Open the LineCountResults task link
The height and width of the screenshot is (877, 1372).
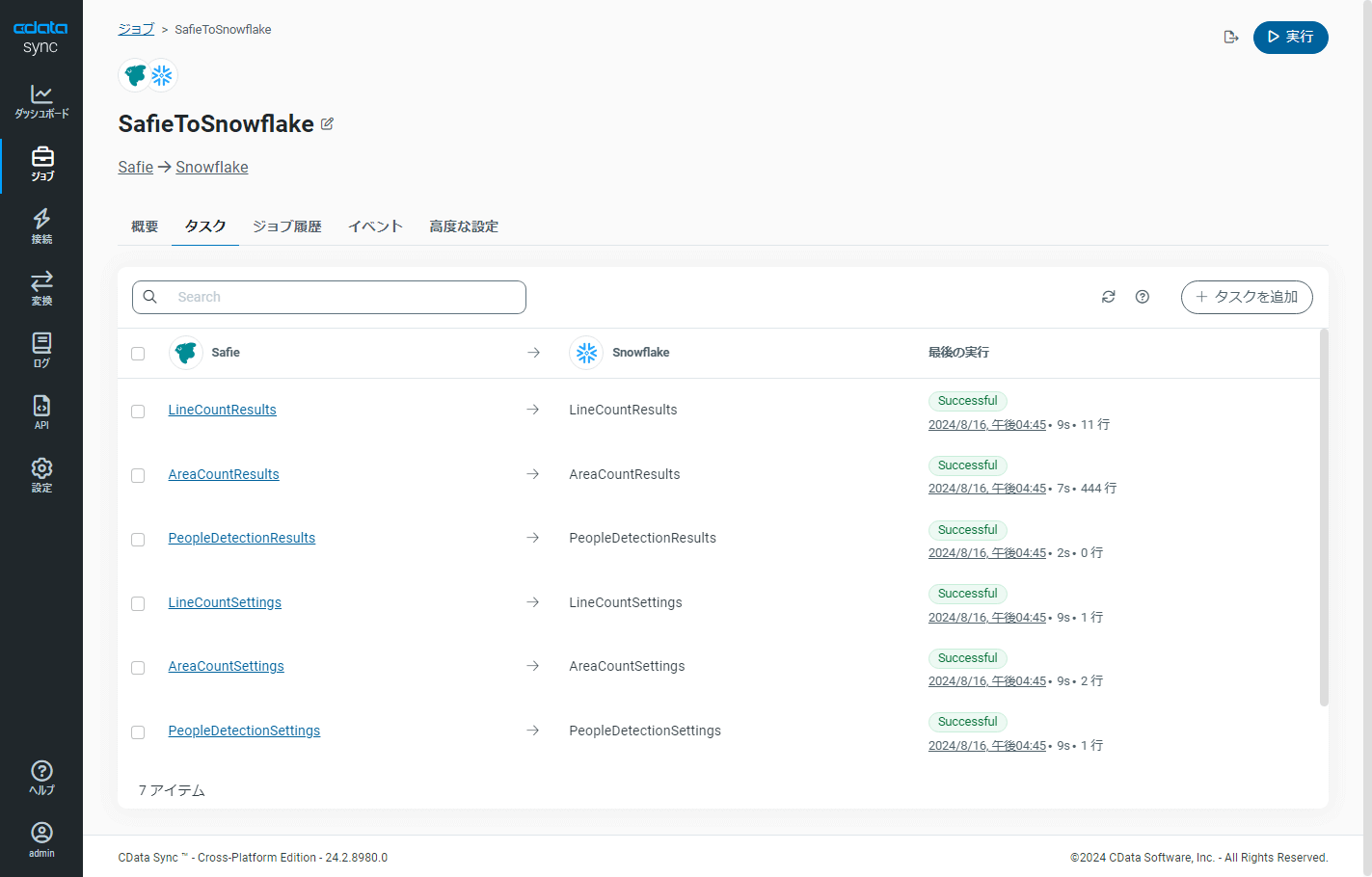223,410
